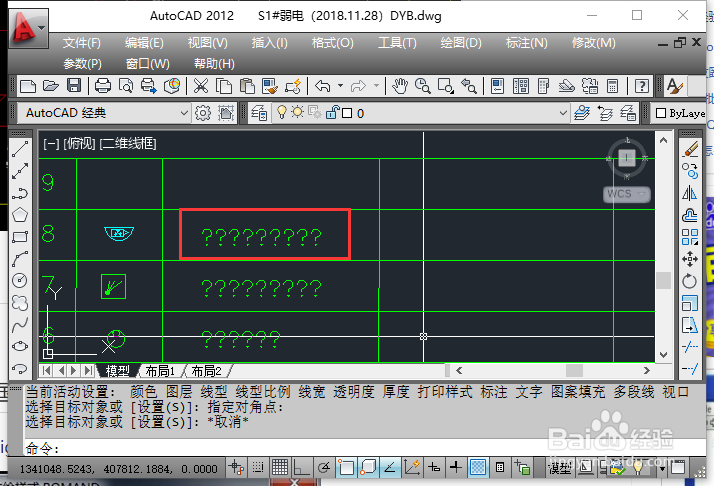Select the Rectangle draw tool

[x=20, y=237]
